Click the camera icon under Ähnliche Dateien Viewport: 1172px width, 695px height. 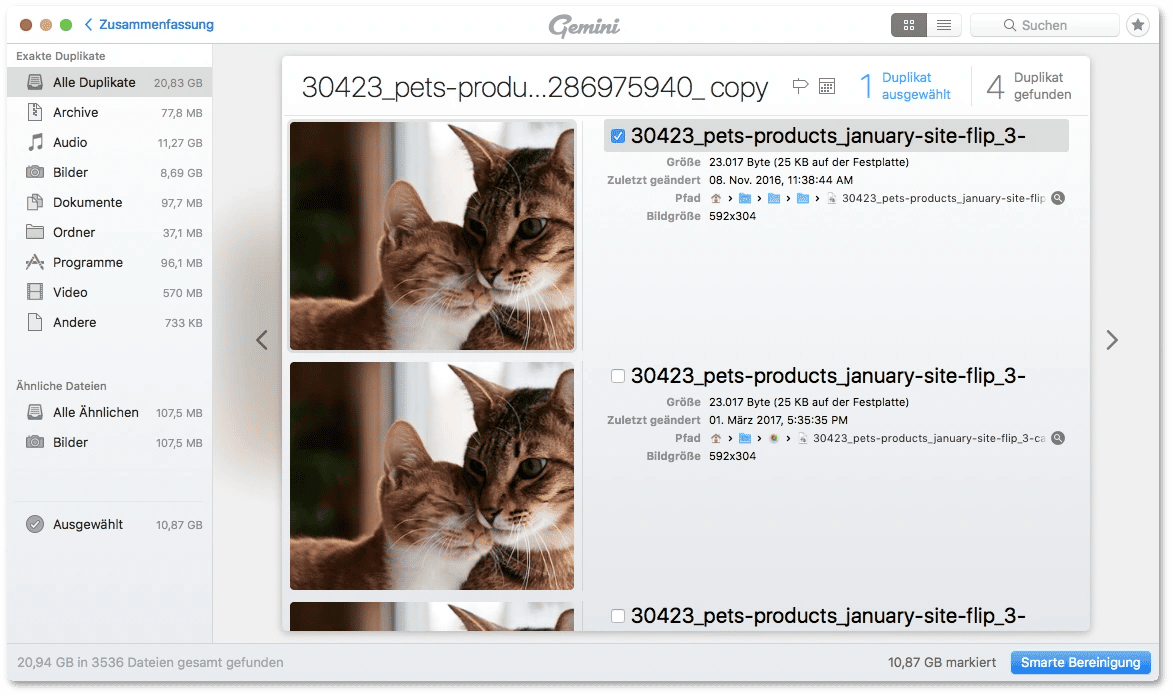coord(35,442)
